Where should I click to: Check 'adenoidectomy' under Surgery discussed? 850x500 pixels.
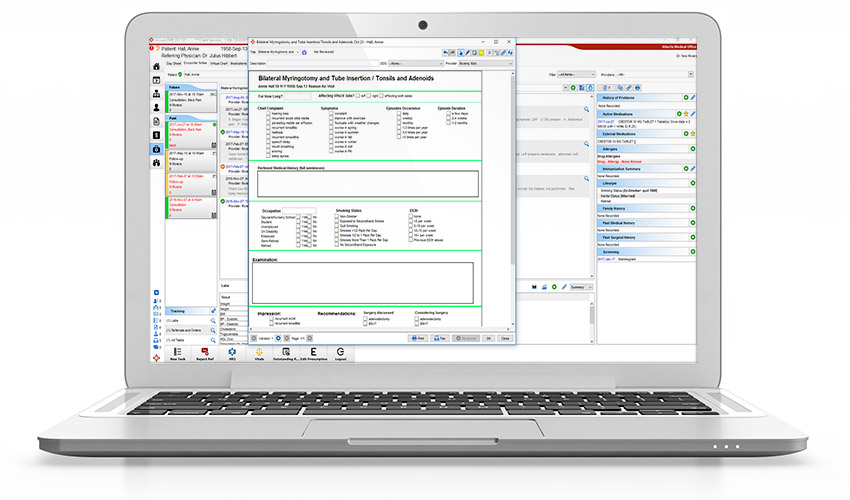tap(365, 319)
